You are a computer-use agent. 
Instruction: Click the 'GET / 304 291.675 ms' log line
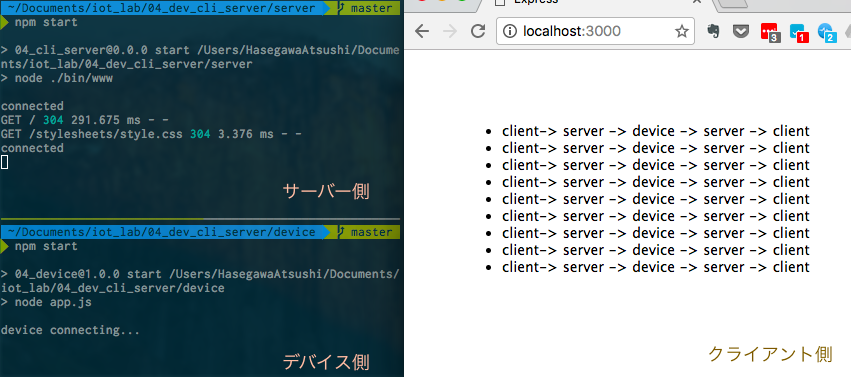point(85,120)
